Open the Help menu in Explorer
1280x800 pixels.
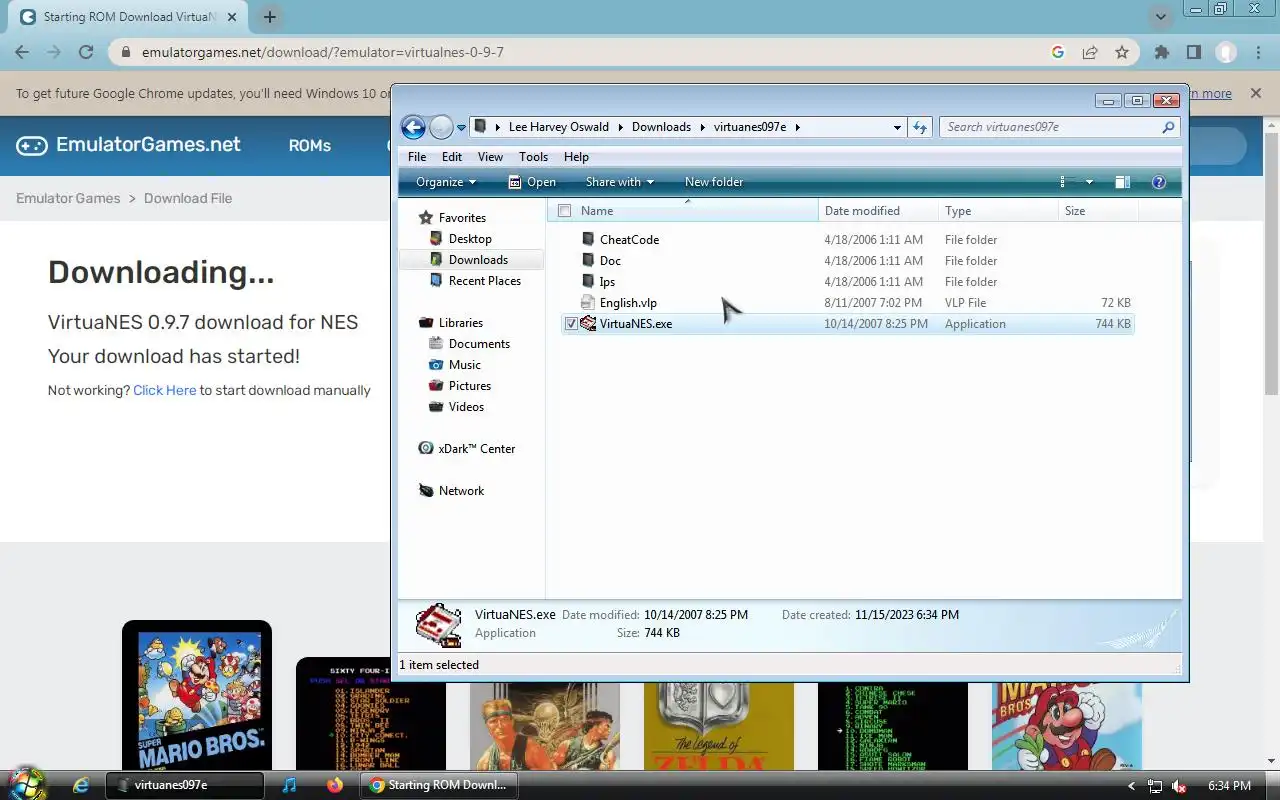pos(576,157)
